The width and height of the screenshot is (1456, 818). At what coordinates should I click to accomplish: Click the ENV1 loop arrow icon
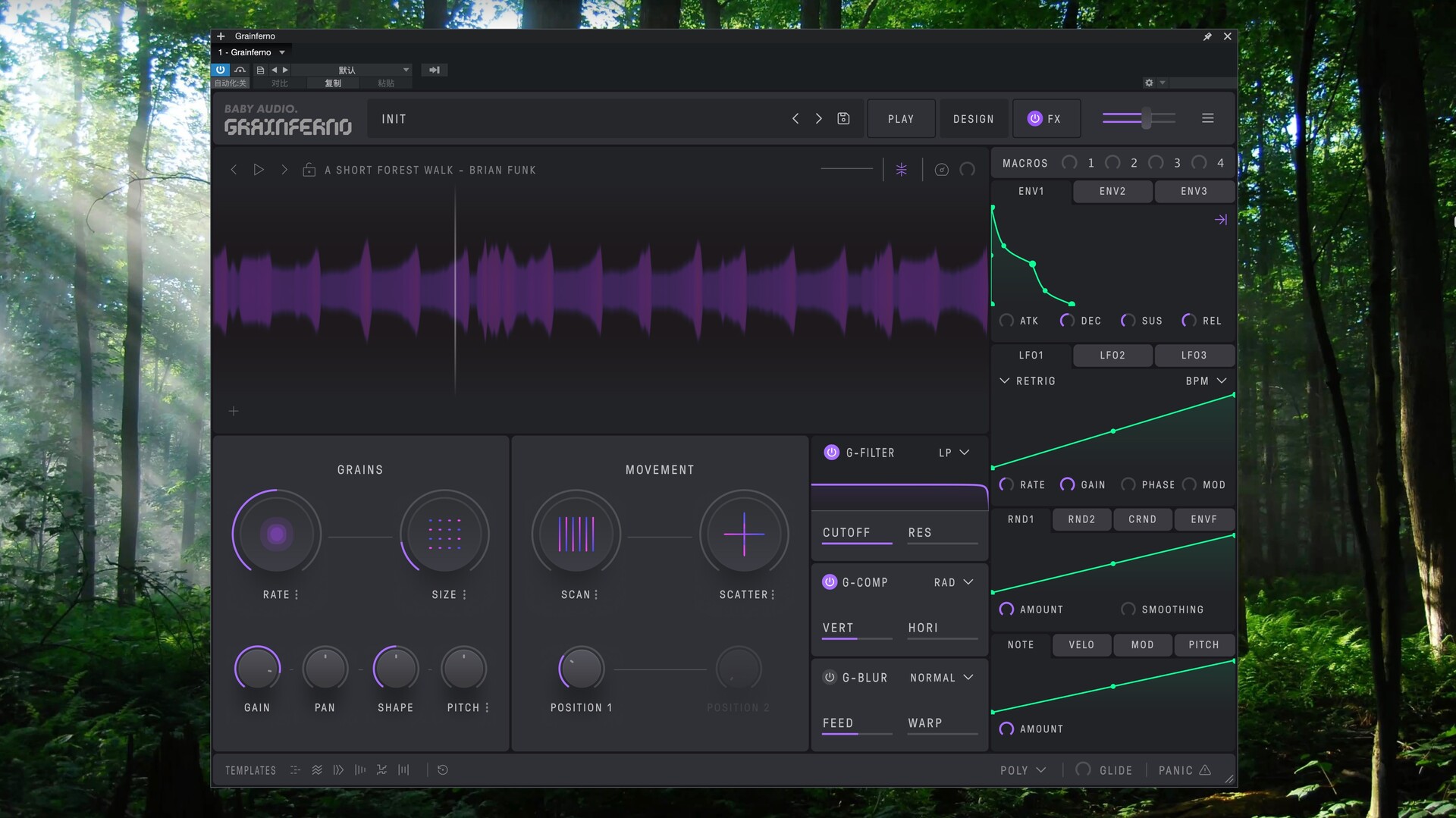coord(1221,220)
